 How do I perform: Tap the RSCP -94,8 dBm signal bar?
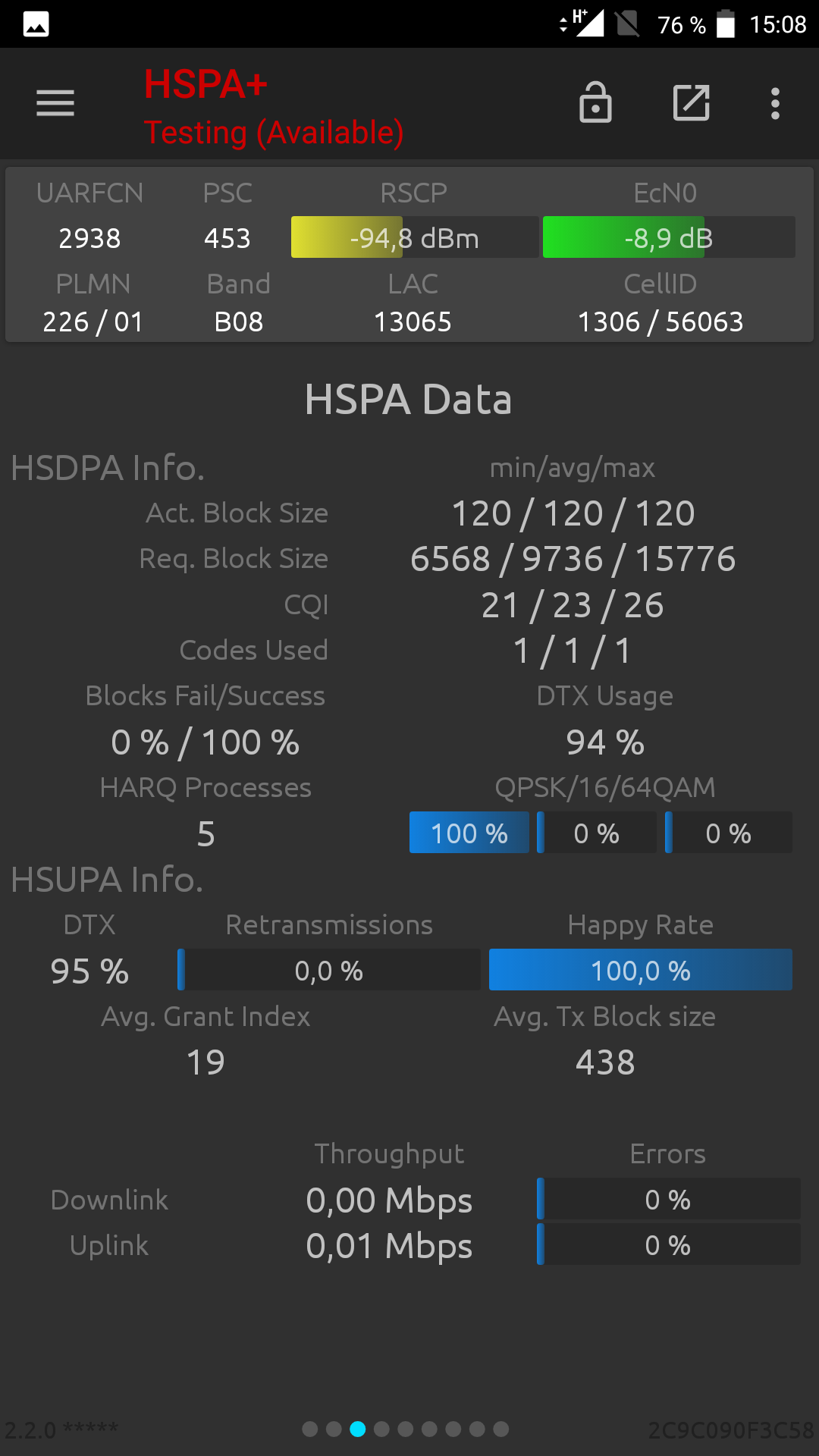tap(415, 237)
